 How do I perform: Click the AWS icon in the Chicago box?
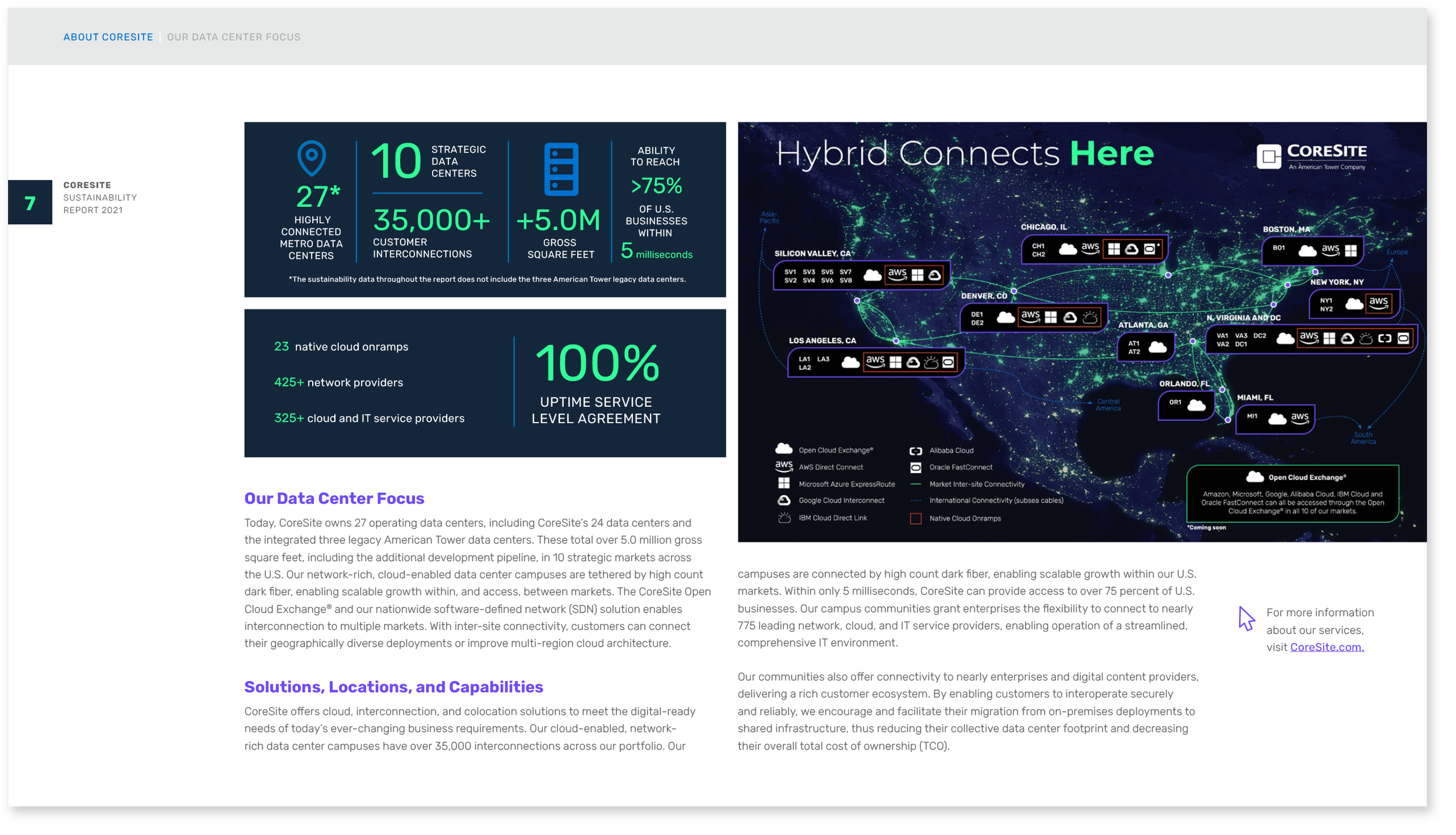tap(1090, 248)
